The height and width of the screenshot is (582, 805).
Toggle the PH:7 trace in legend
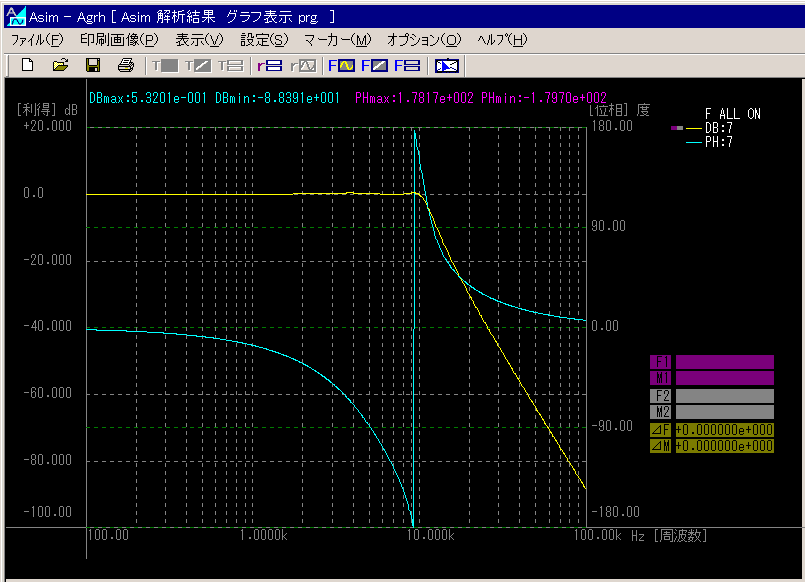coord(718,142)
